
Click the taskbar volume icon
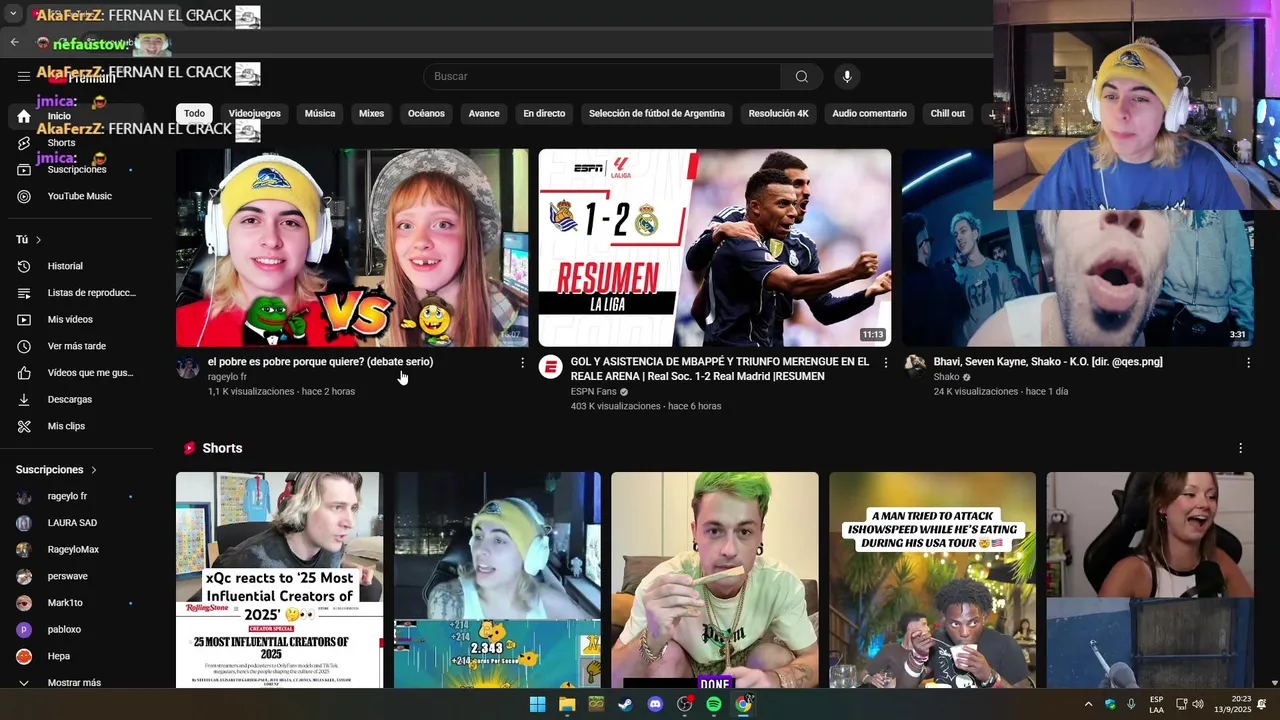(x=1198, y=704)
